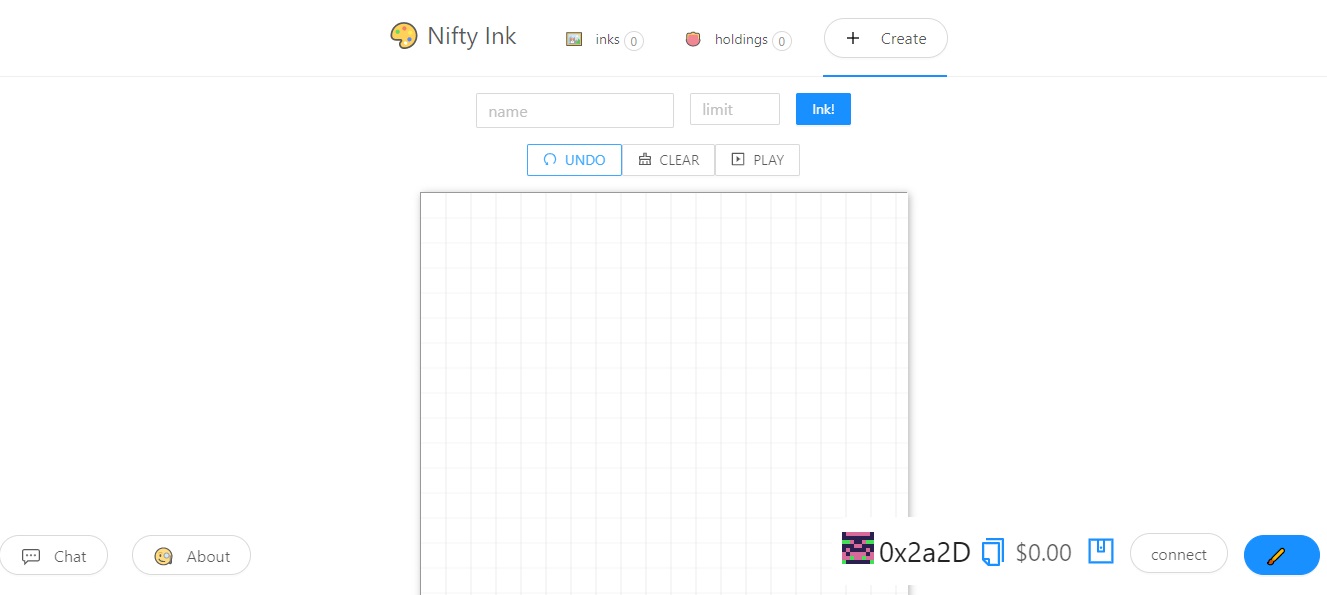Clear the drawing canvas
The width and height of the screenshot is (1327, 595).
pyautogui.click(x=668, y=160)
